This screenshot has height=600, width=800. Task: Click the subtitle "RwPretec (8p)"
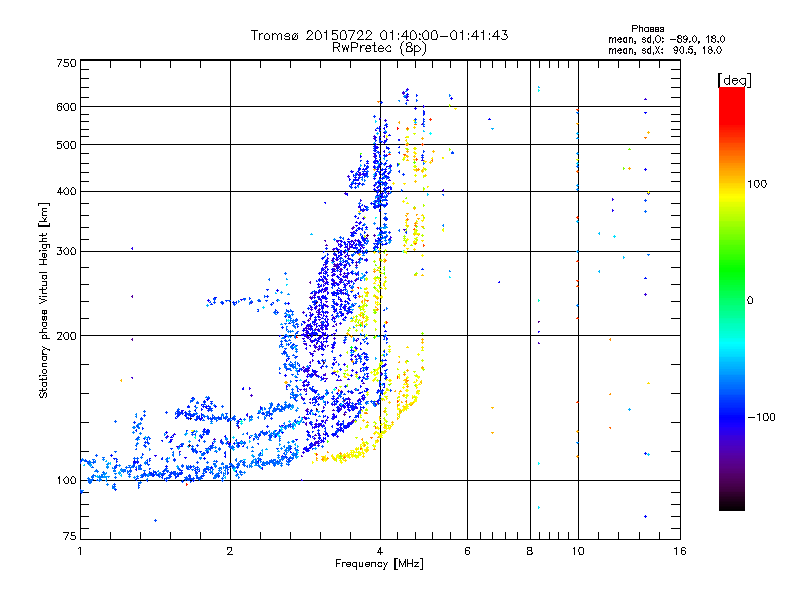pyautogui.click(x=380, y=48)
